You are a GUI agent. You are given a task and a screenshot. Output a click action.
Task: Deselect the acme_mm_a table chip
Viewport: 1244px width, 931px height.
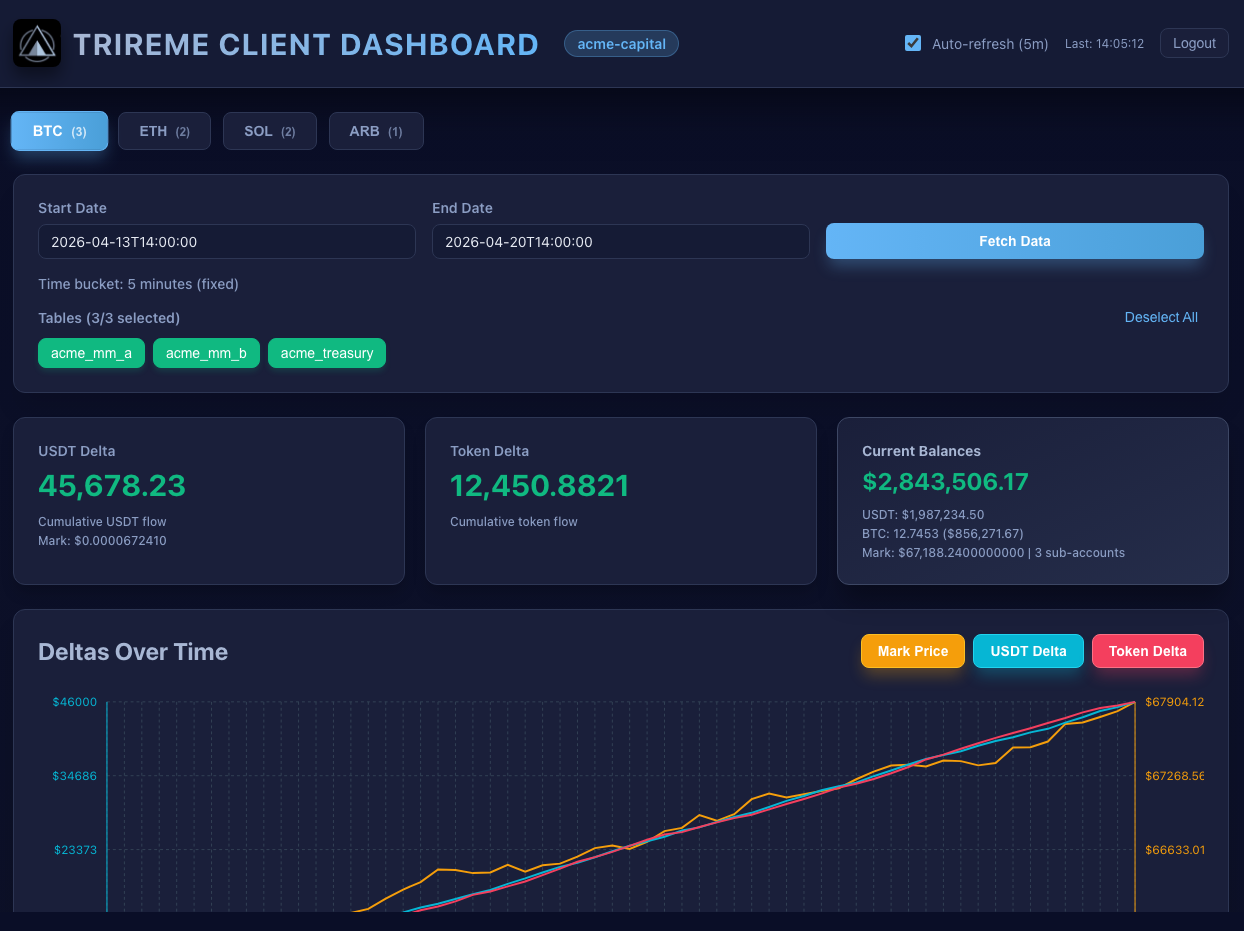click(91, 353)
